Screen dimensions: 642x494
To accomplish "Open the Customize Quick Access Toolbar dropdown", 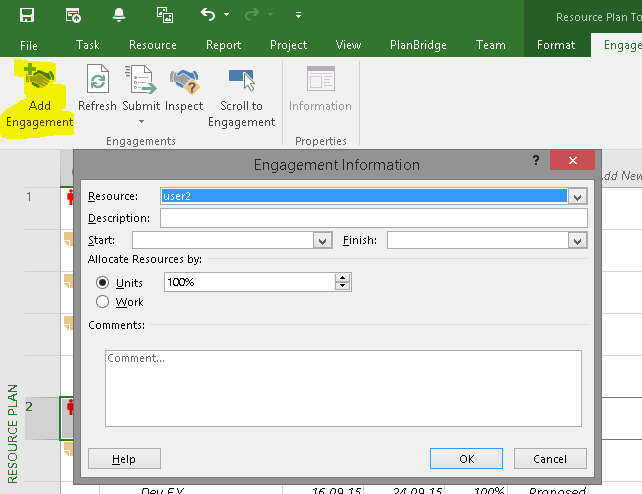I will click(298, 15).
